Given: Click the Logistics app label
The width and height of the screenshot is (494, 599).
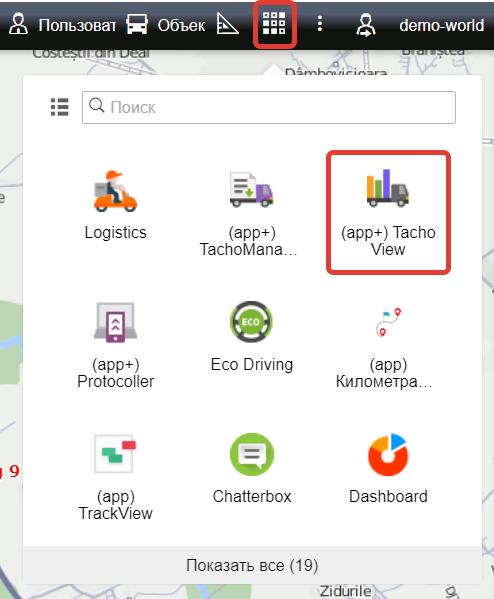Looking at the screenshot, I should pyautogui.click(x=115, y=232).
